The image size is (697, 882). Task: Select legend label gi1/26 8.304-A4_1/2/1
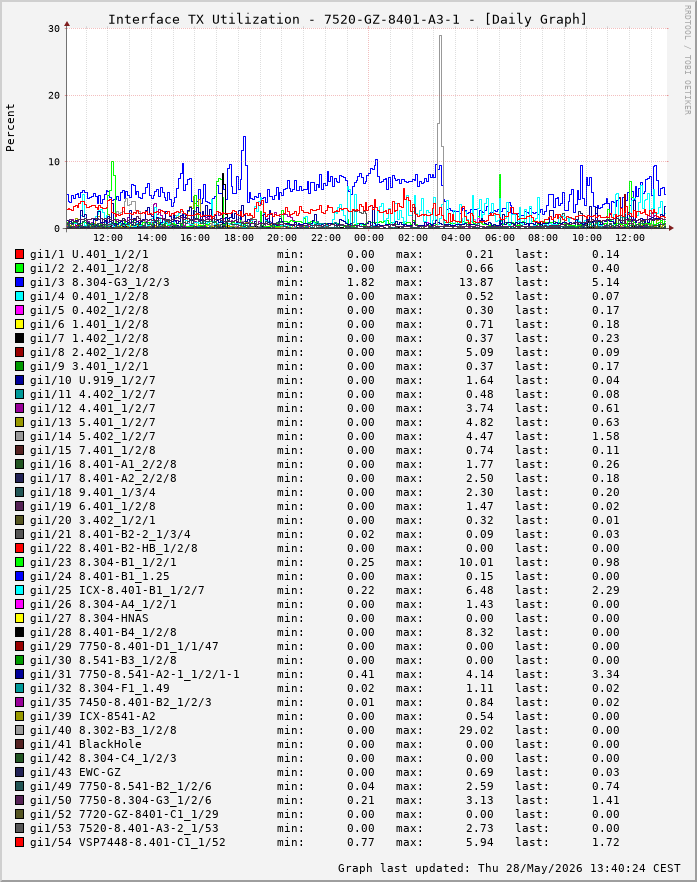click(103, 604)
